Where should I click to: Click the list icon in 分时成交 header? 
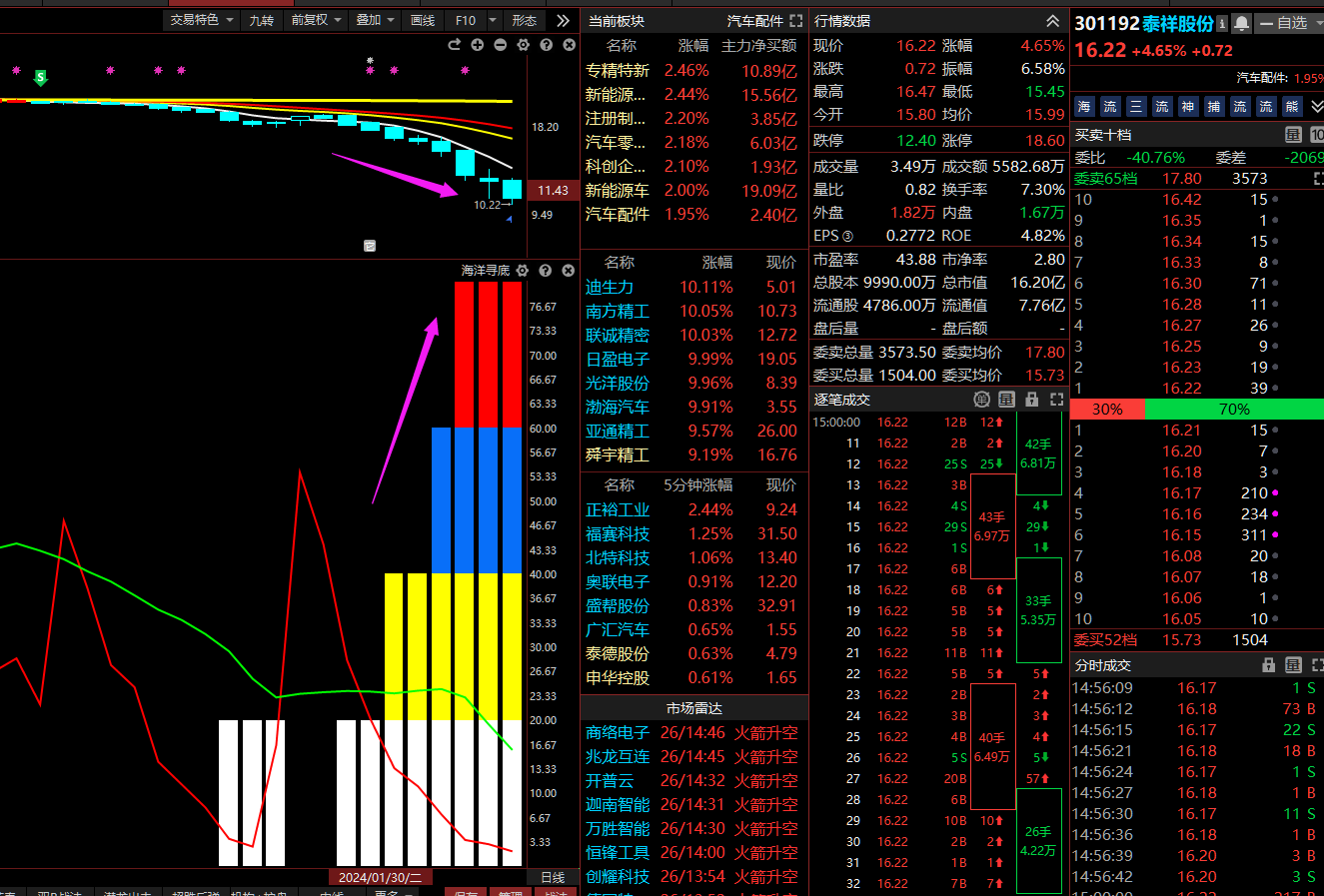(x=1293, y=665)
